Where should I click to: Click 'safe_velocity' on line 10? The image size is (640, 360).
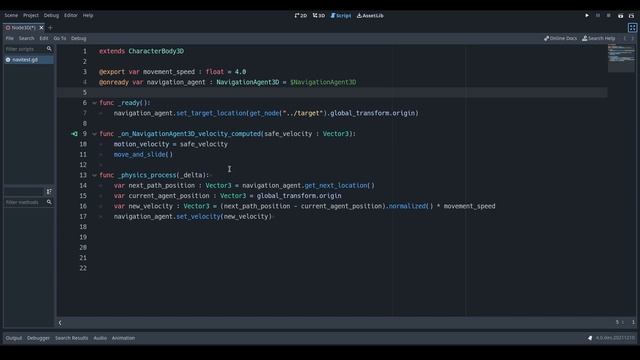click(204, 144)
